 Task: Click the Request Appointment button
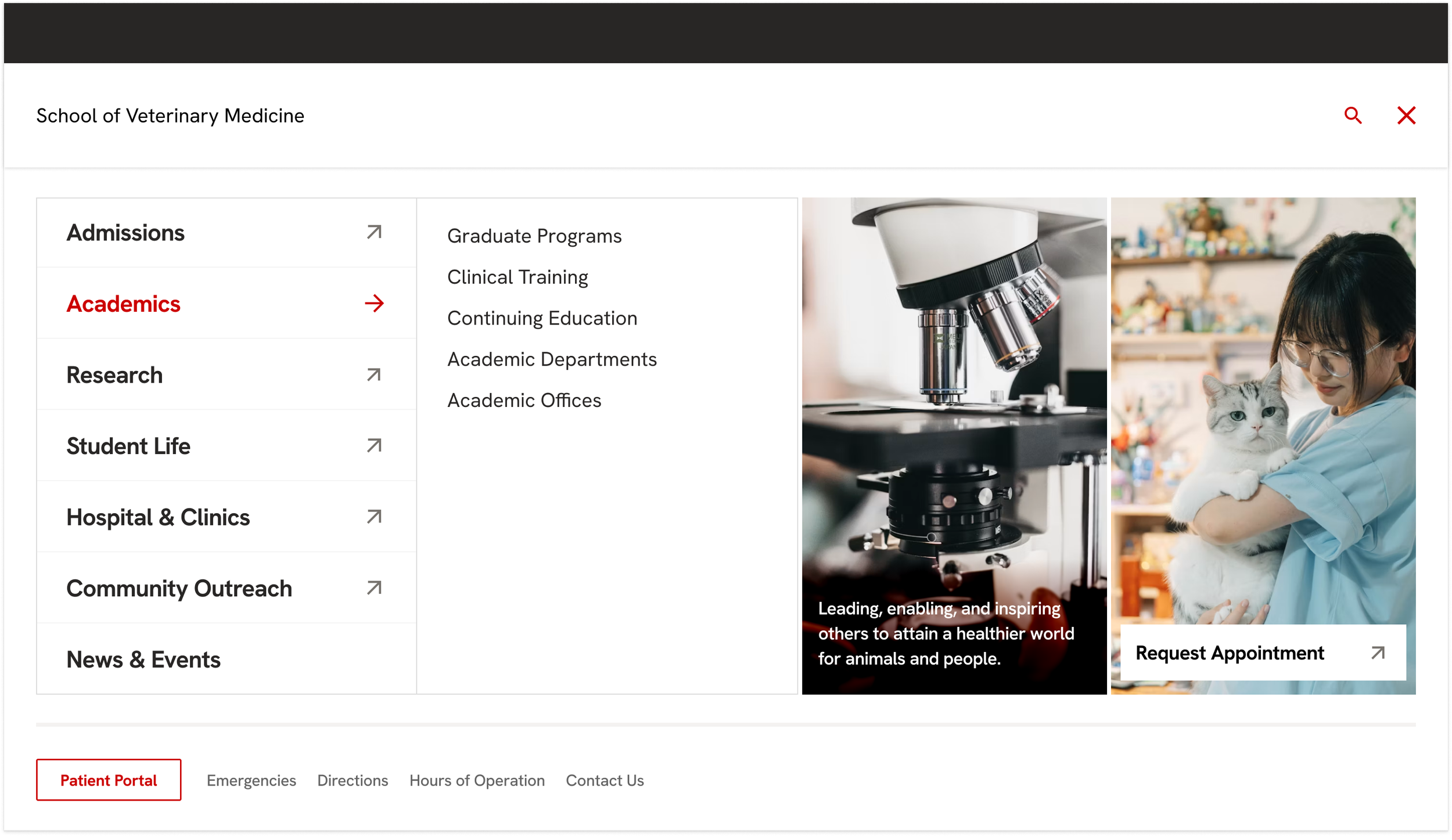click(x=1263, y=653)
